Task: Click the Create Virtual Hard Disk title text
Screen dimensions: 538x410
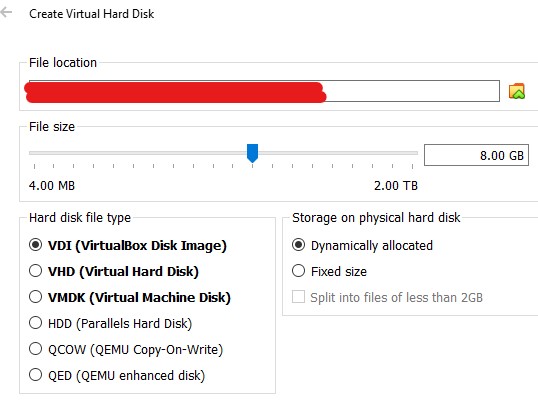Action: click(92, 14)
